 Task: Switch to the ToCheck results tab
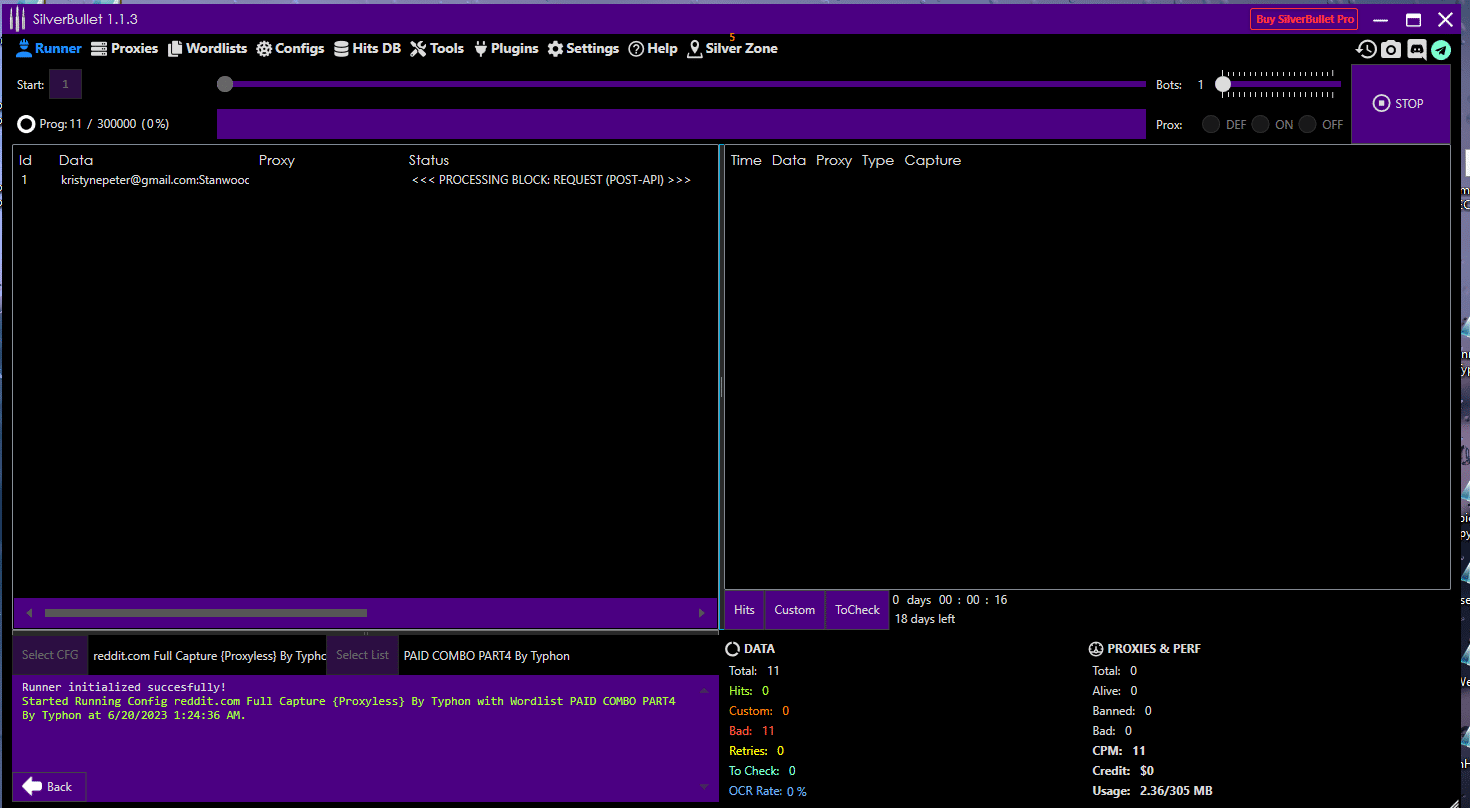pos(857,610)
